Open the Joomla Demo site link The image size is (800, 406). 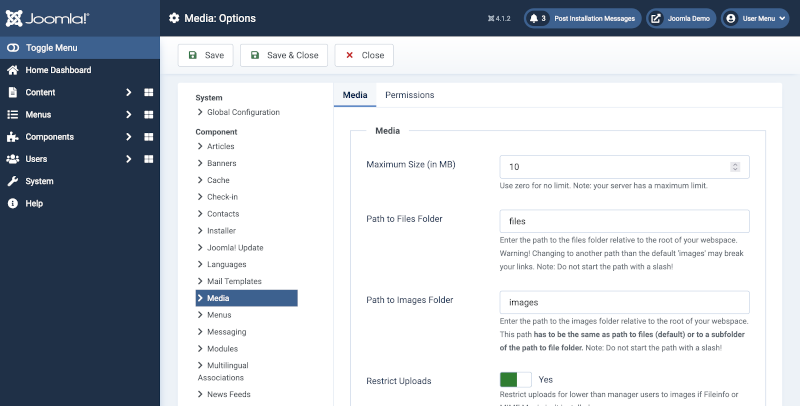681,18
